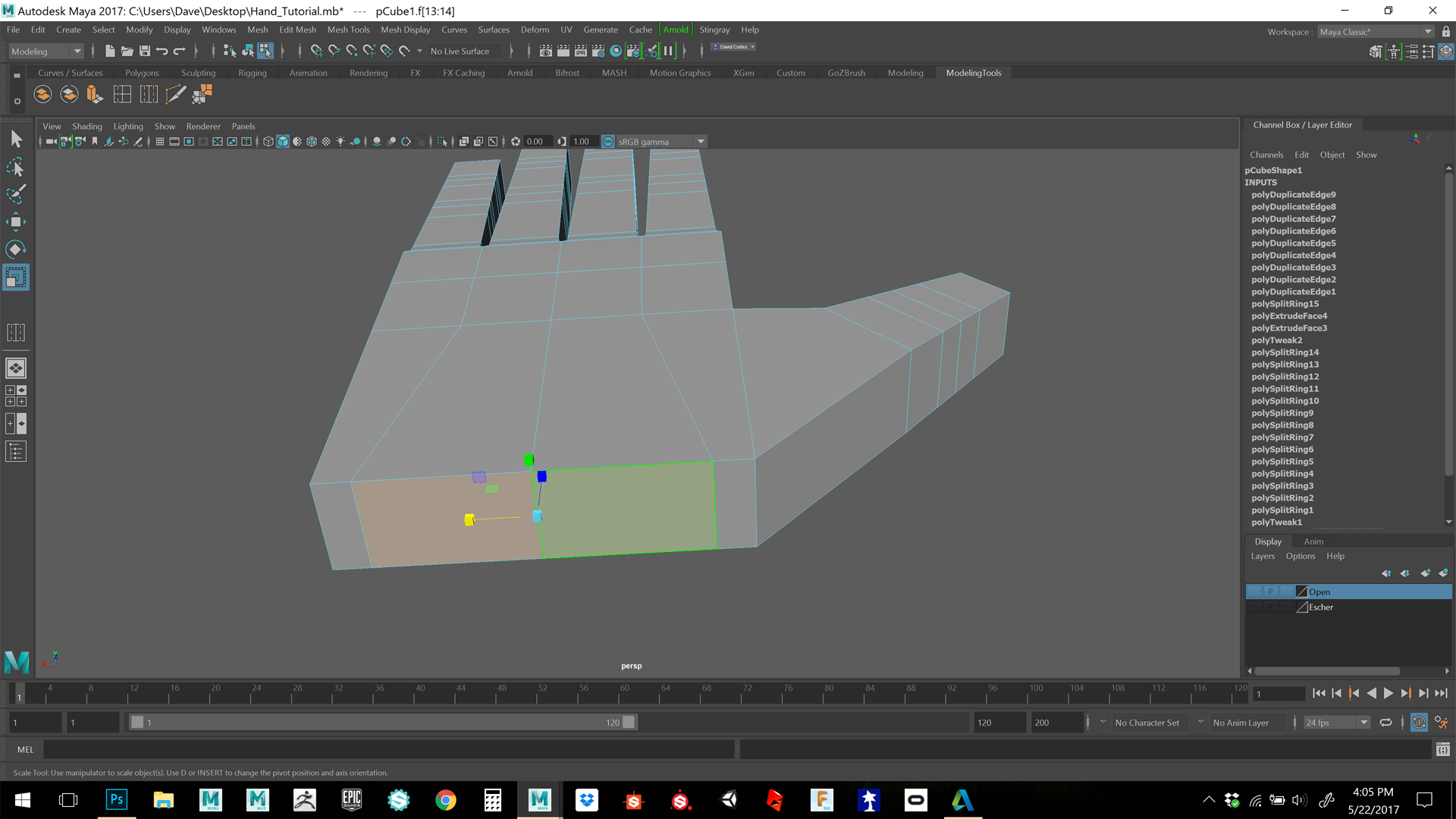Switch to the Sculpting shelf tab
1456x819 pixels.
tap(198, 73)
